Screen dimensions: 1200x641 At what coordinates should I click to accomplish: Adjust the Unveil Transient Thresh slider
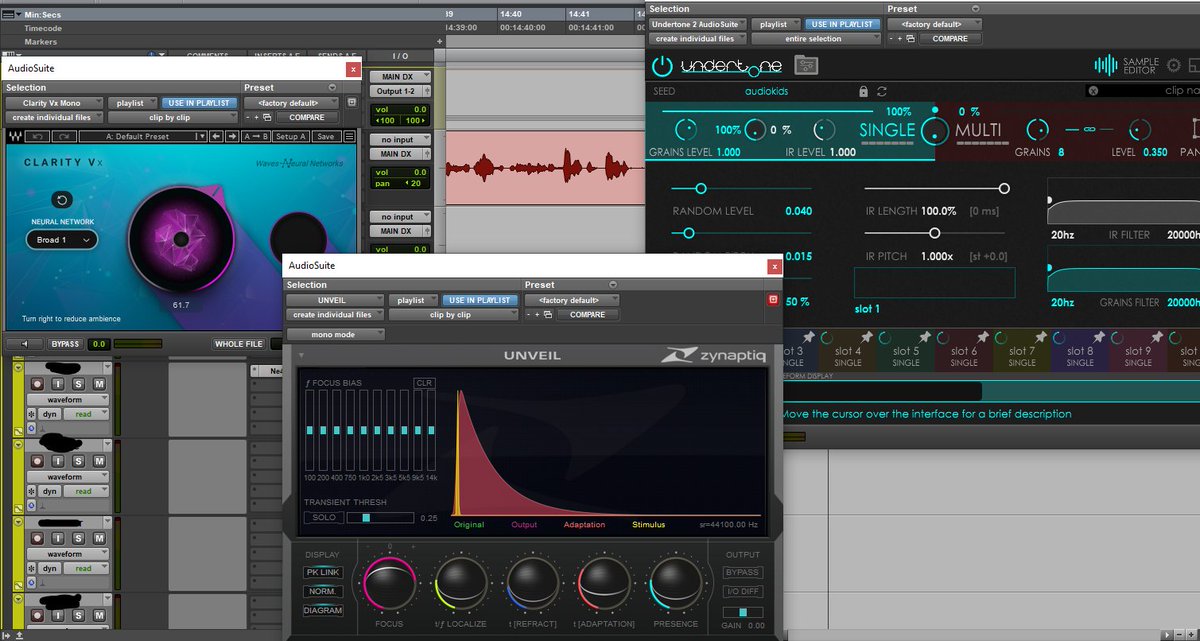[380, 518]
